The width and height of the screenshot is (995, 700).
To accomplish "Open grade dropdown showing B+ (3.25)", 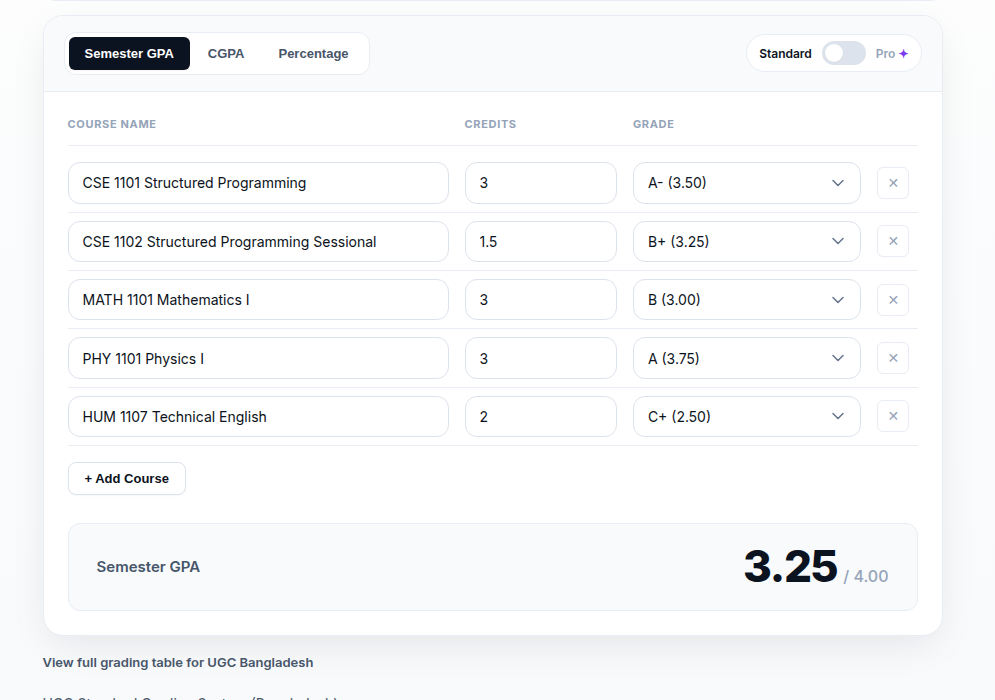I will (x=746, y=241).
